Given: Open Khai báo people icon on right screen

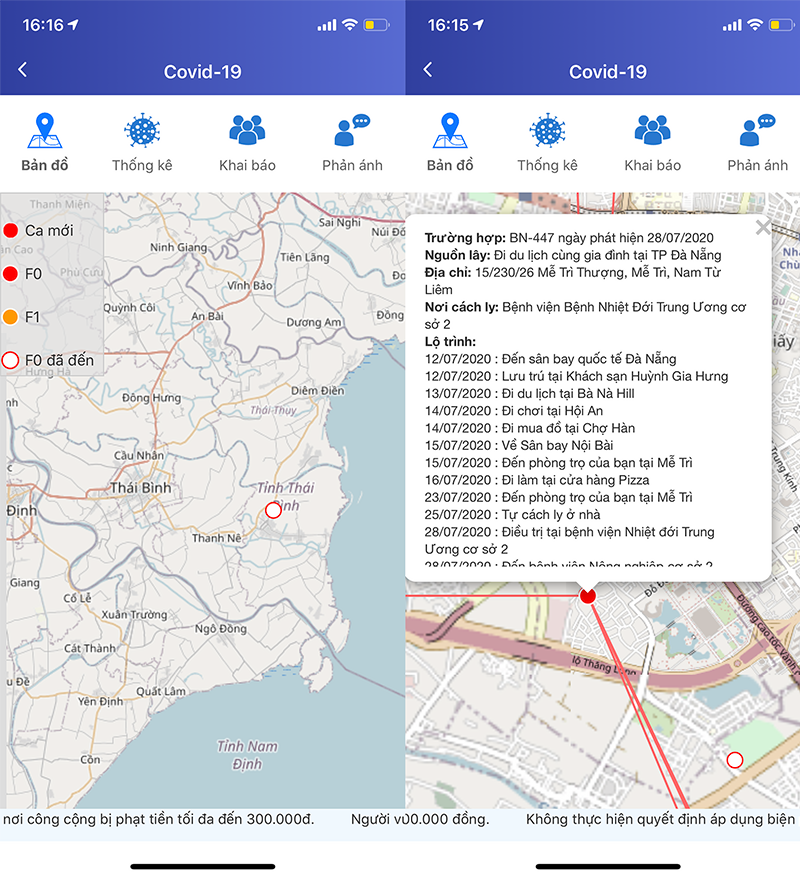Looking at the screenshot, I should [652, 132].
